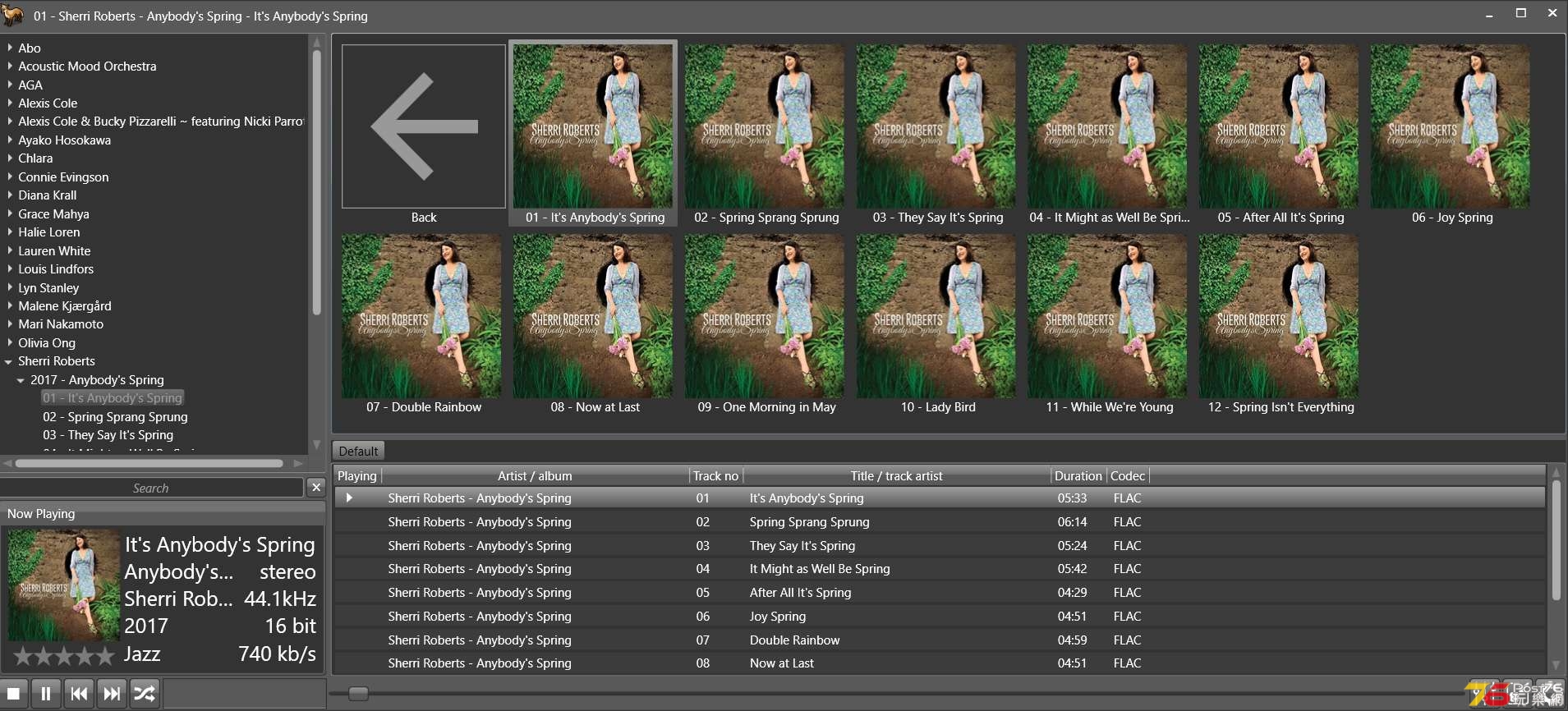Skip to the next track
Viewport: 1568px width, 711px height.
(112, 694)
